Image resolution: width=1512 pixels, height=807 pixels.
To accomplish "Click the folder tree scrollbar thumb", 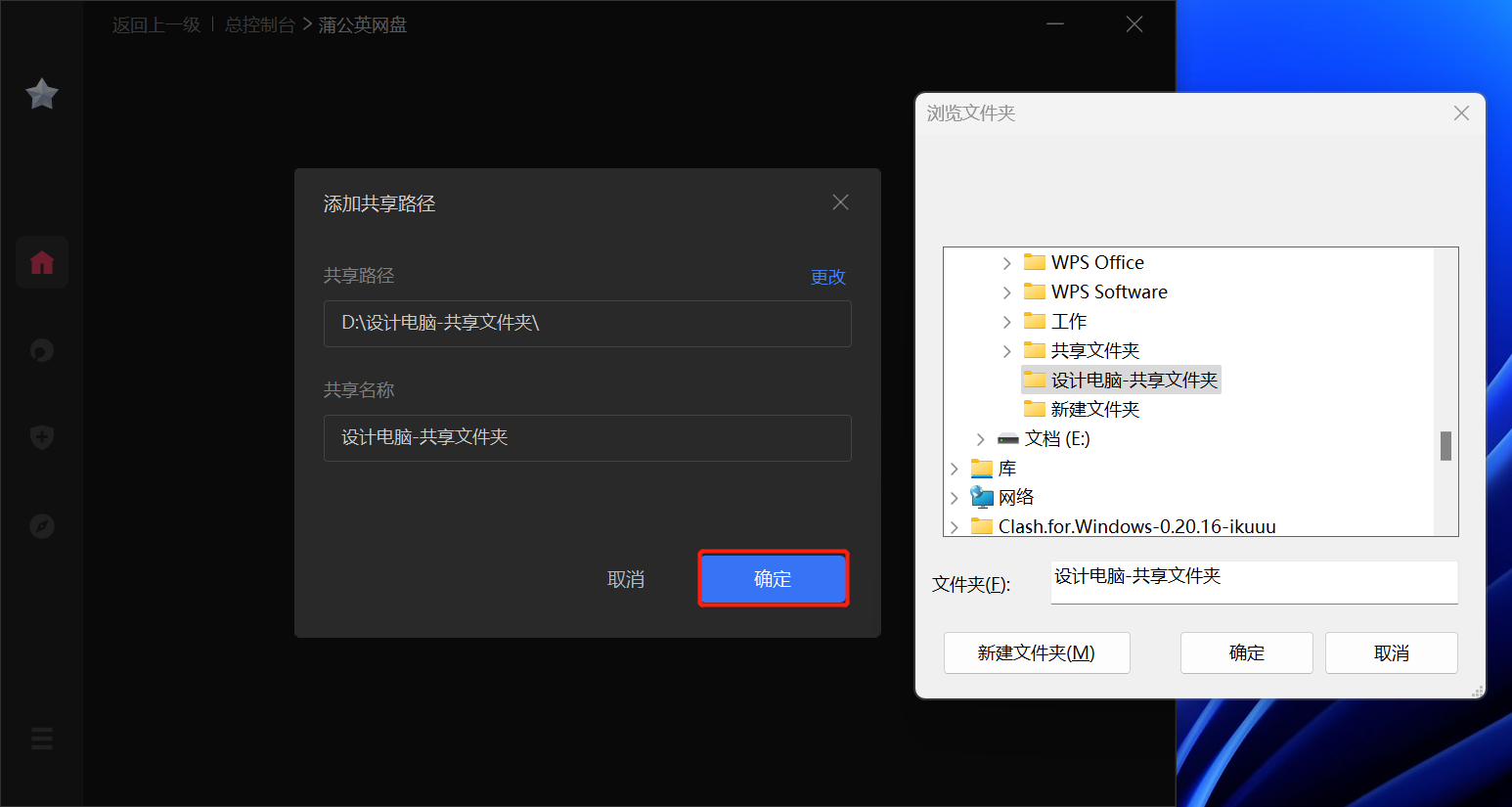I will point(1445,446).
